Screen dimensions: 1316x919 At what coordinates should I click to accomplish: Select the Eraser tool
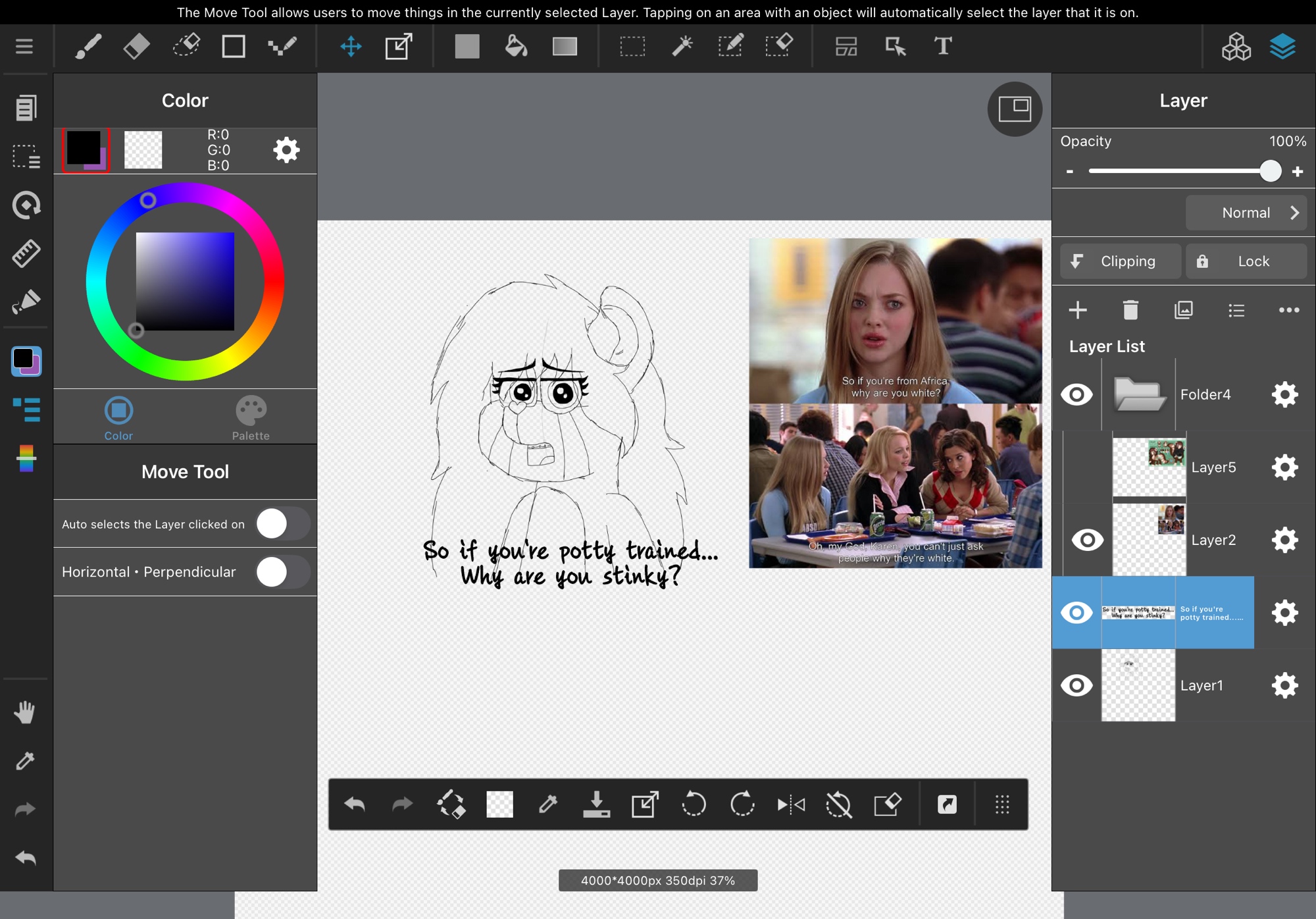click(136, 47)
